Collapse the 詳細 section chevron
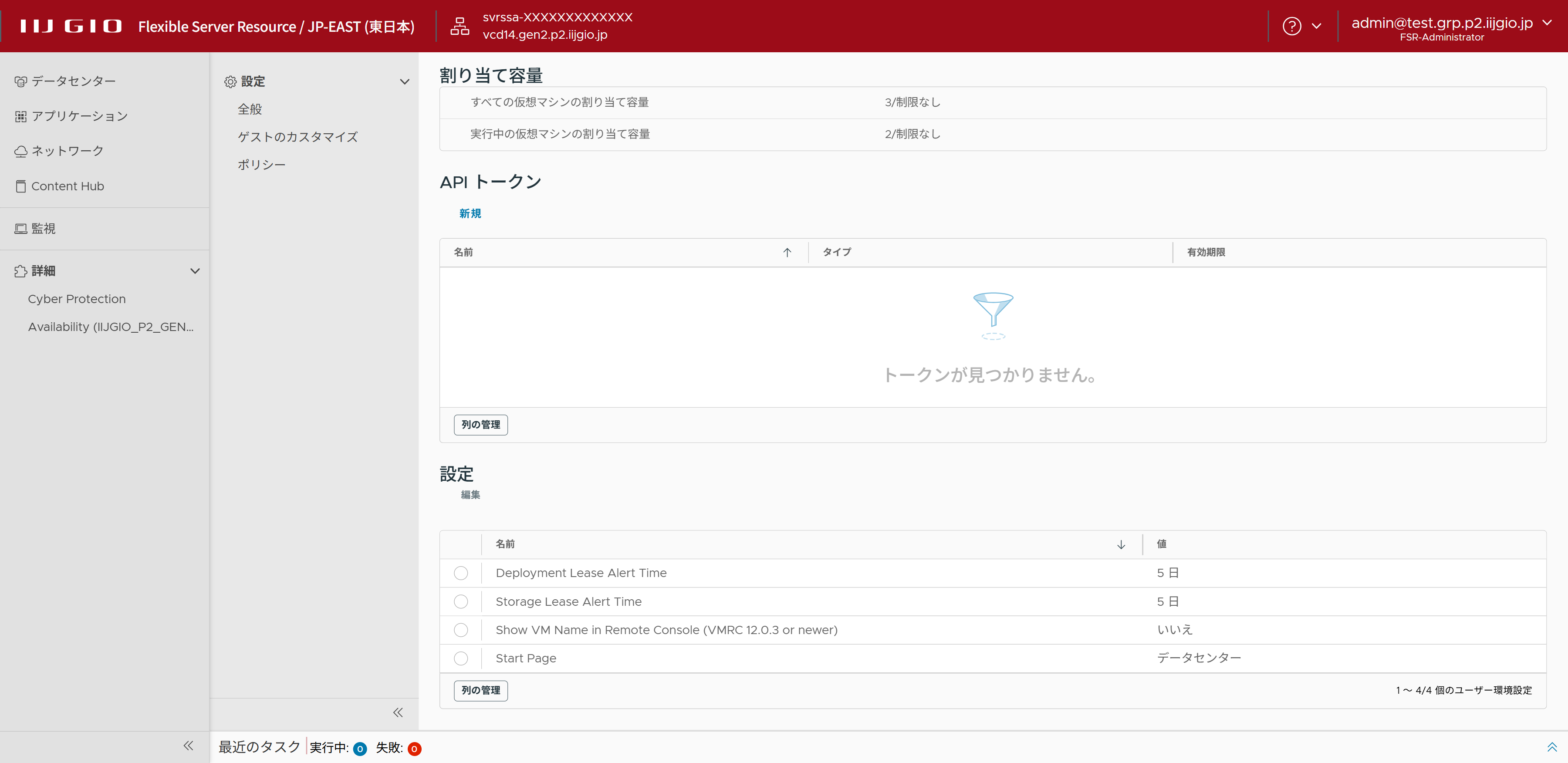 pyautogui.click(x=195, y=271)
